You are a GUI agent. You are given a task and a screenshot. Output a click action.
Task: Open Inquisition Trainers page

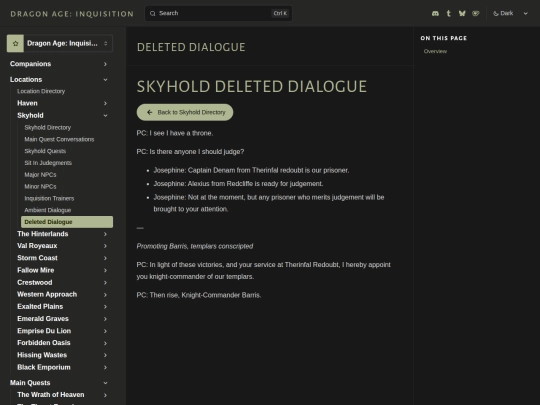click(x=49, y=198)
